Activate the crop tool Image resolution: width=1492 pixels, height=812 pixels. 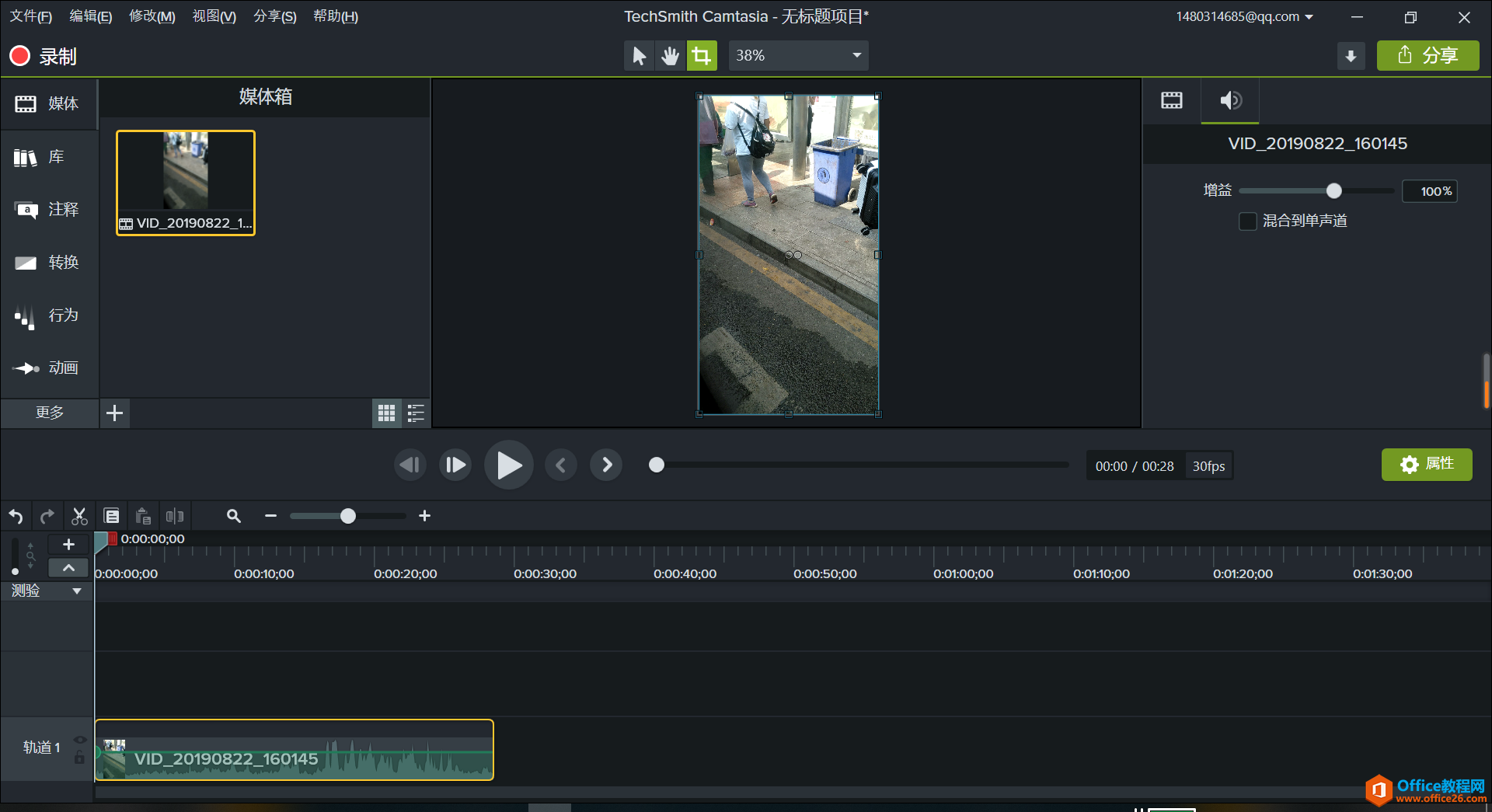tap(702, 56)
